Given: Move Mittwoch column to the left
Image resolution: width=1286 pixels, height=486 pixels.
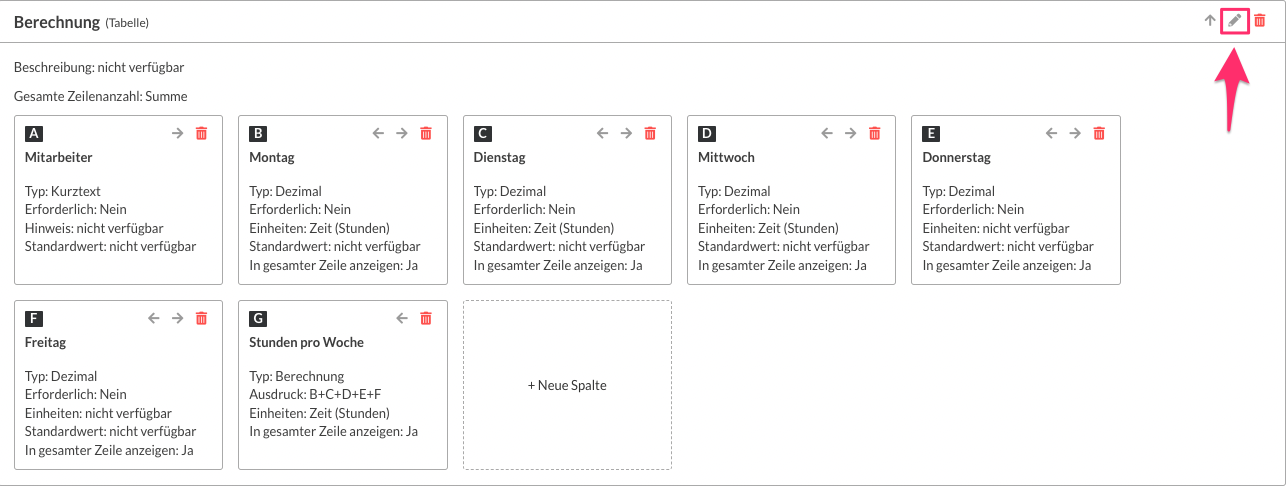Looking at the screenshot, I should (827, 133).
